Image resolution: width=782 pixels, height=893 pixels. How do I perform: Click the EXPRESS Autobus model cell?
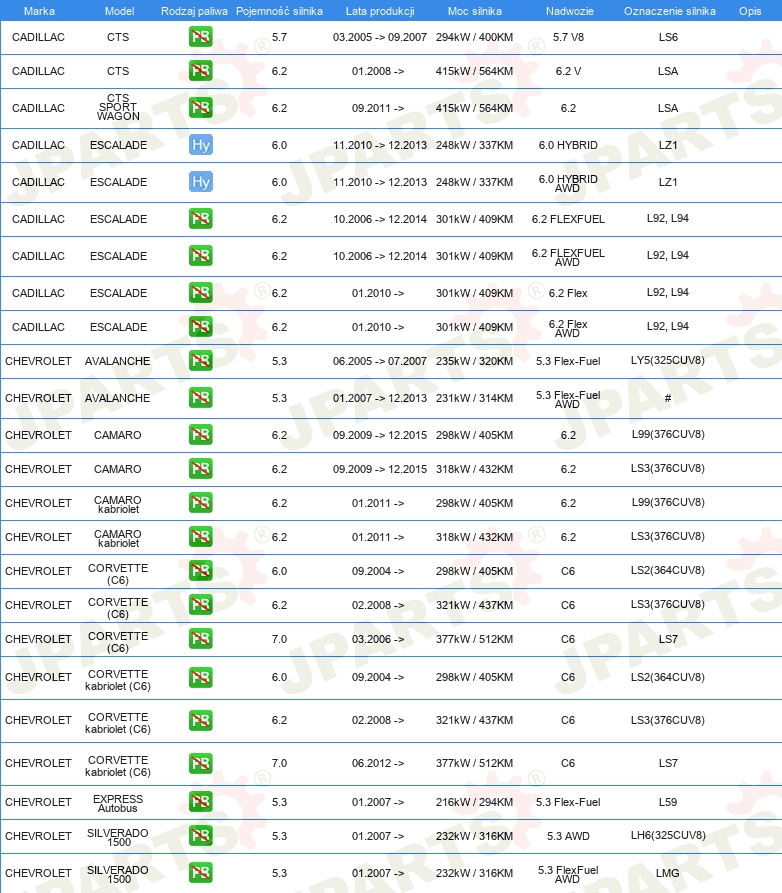[118, 803]
